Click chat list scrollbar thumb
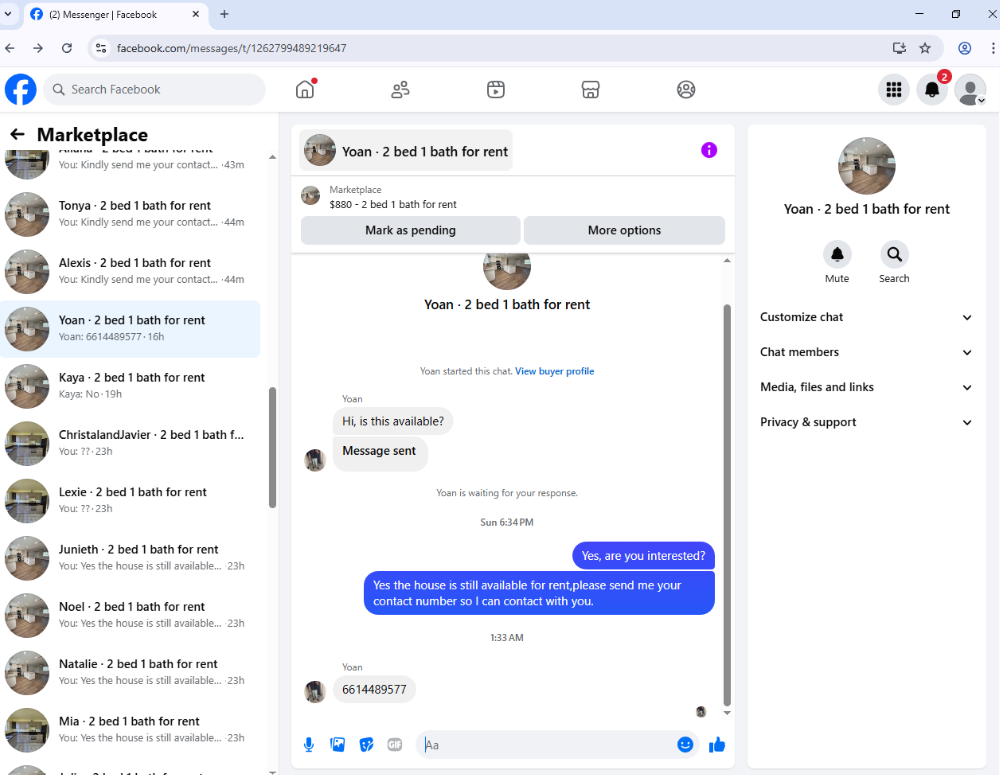 (272, 447)
